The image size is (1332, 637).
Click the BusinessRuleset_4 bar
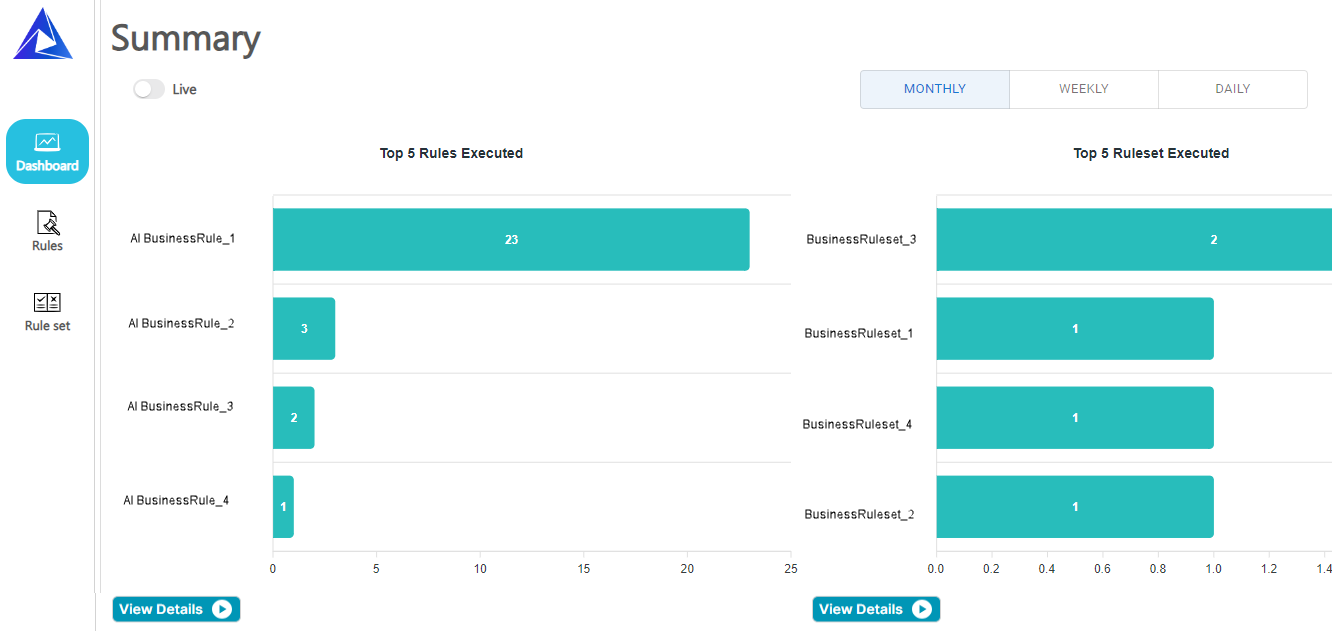1075,418
